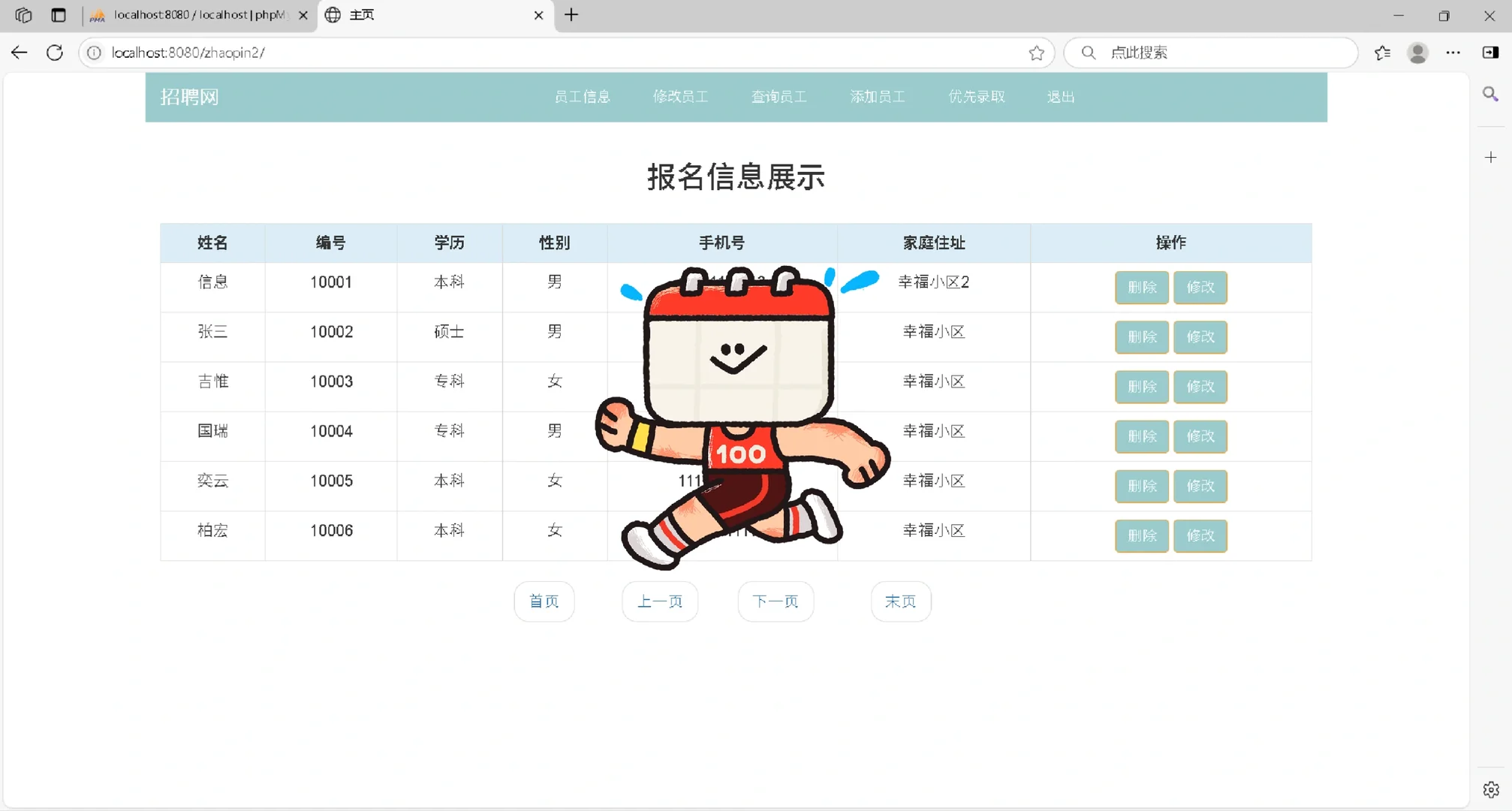
Task: Open the browser profile avatar
Action: [x=1417, y=53]
